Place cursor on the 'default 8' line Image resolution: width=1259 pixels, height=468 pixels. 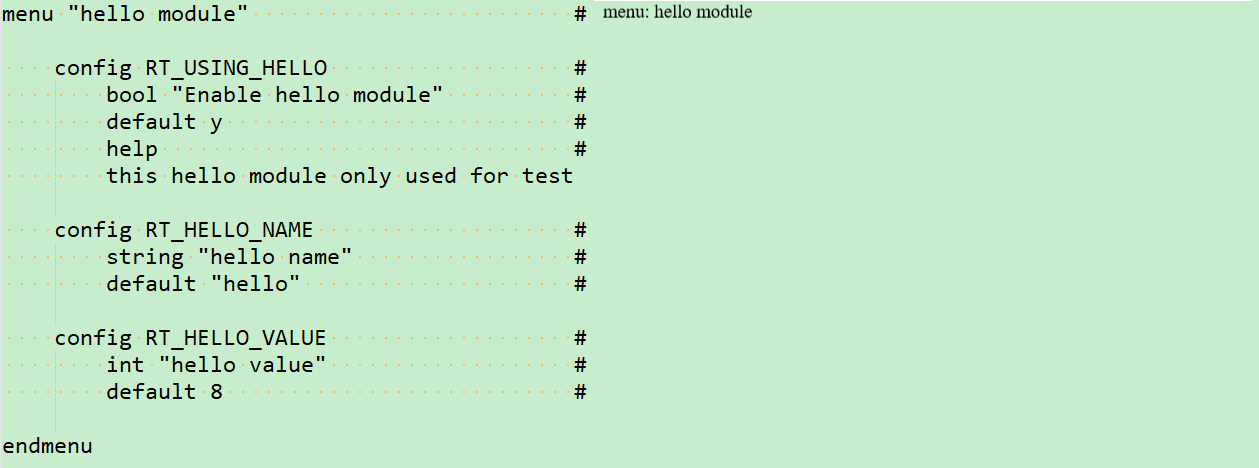pyautogui.click(x=164, y=392)
